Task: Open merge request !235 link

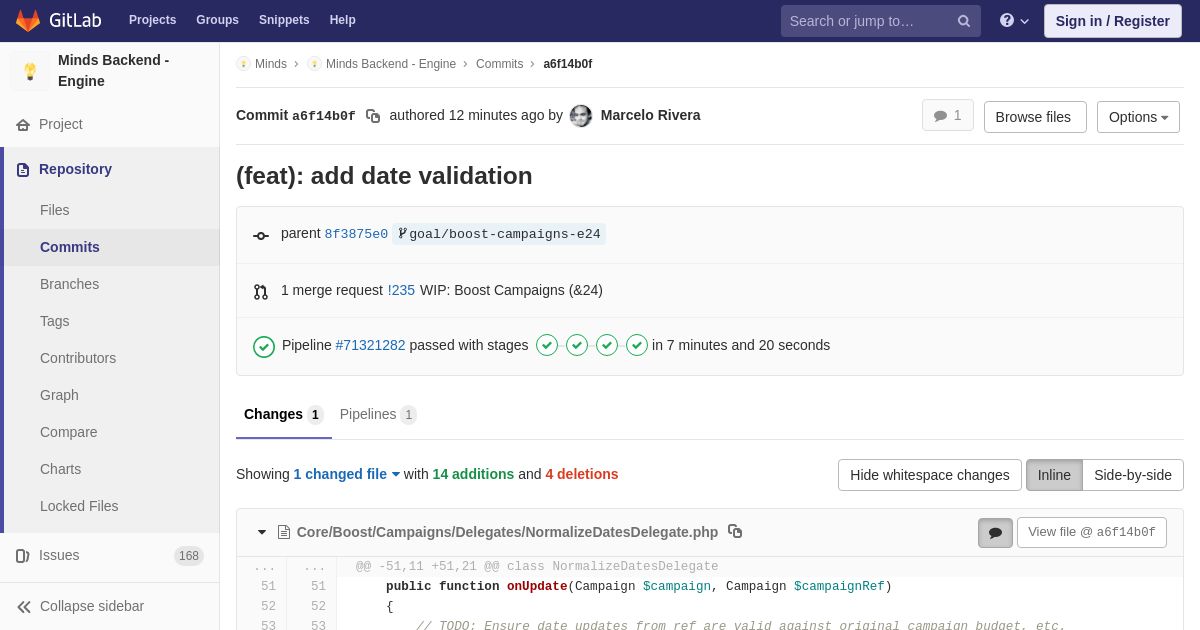Action: (401, 290)
